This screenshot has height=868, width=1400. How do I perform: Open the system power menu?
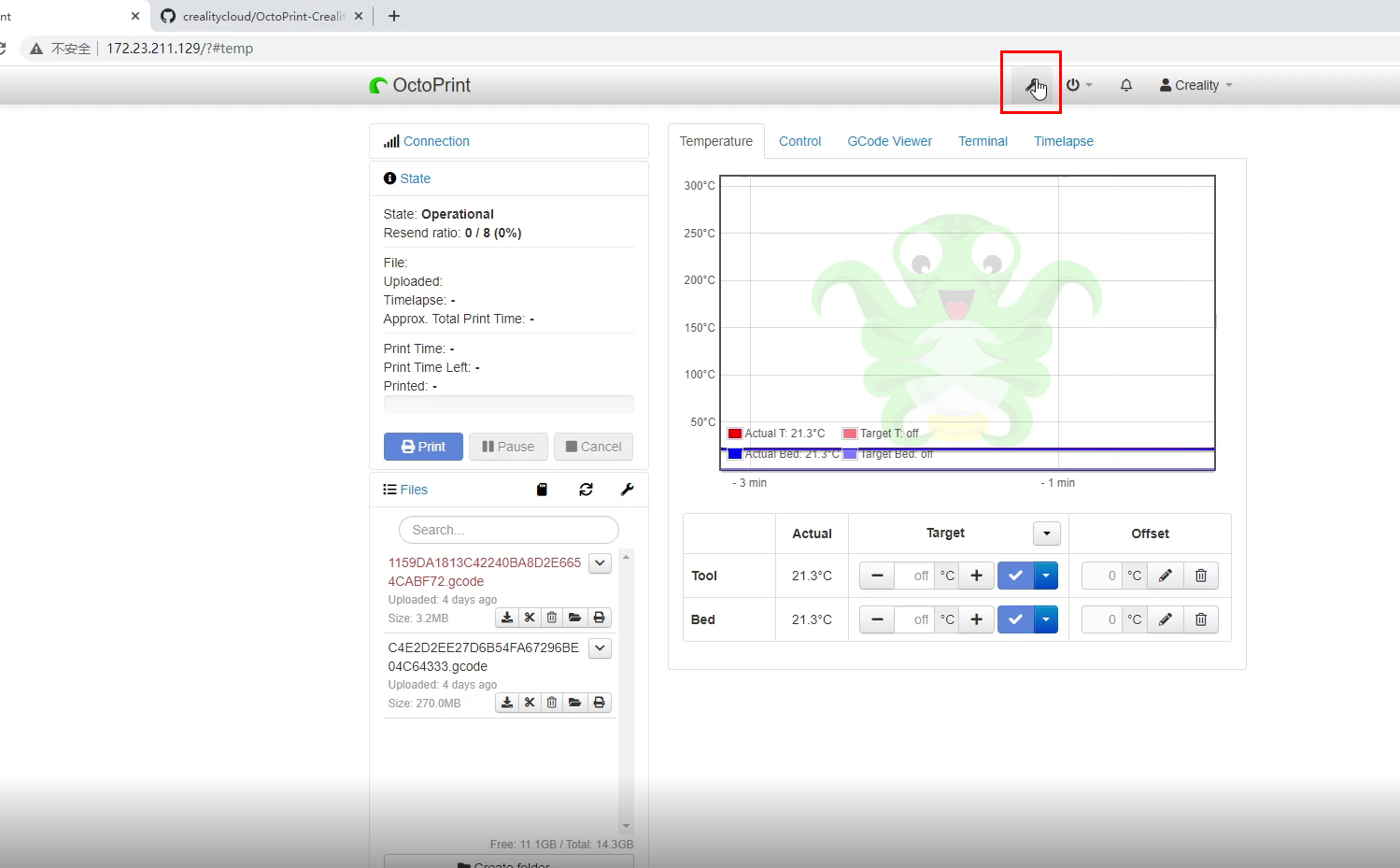tap(1079, 85)
